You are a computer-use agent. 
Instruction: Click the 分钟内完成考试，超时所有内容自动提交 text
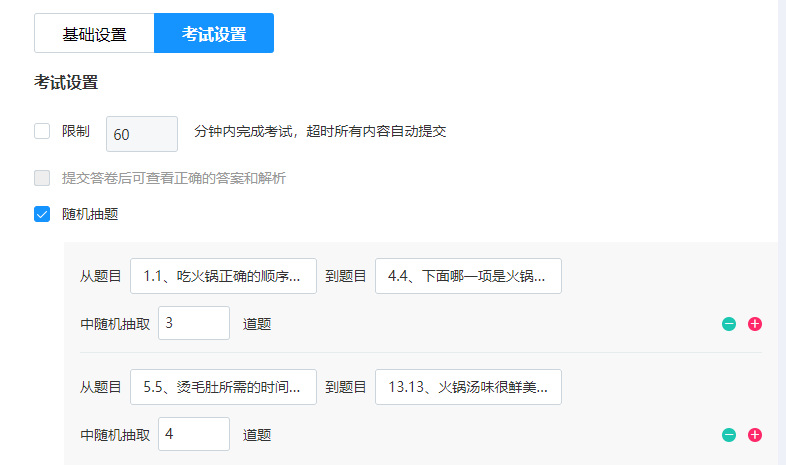coord(320,131)
